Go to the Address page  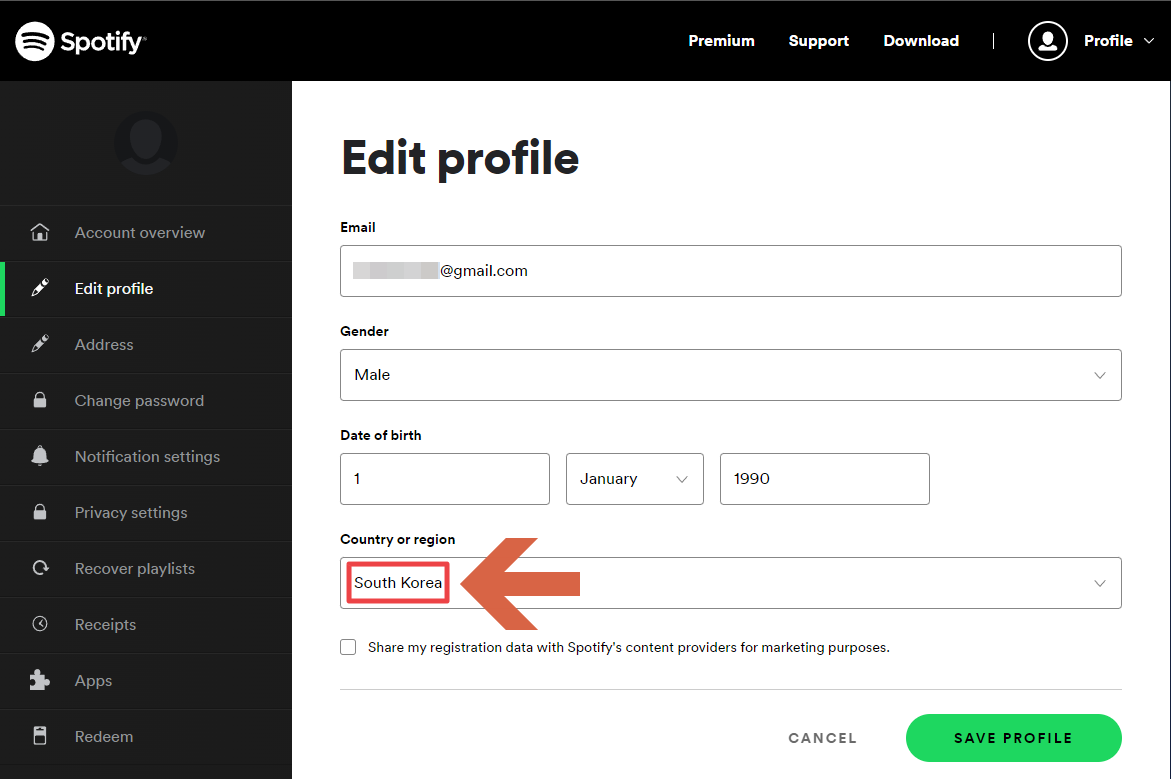pos(146,345)
